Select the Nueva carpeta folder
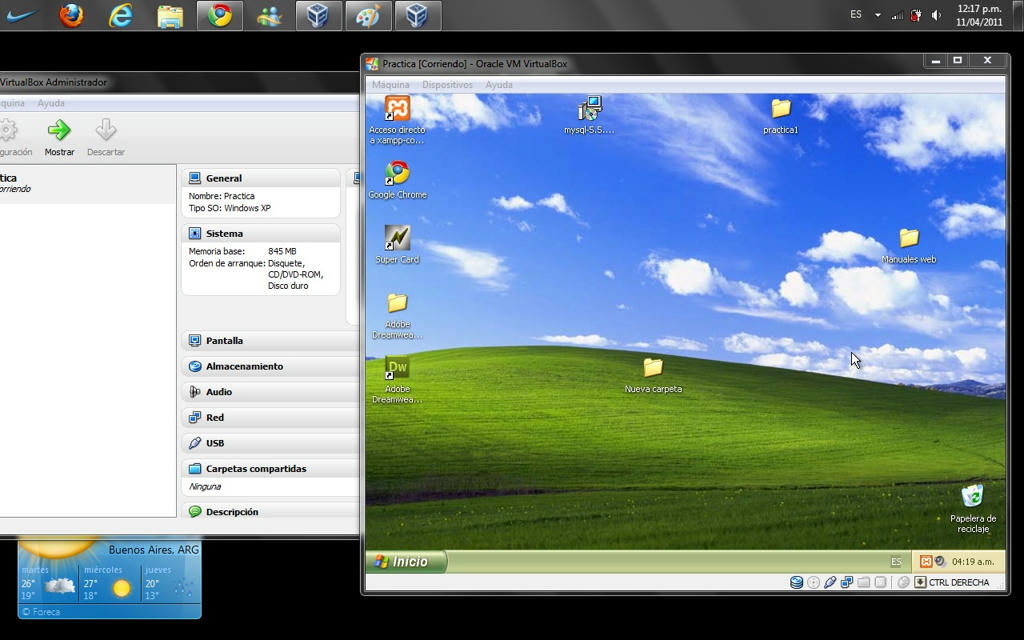This screenshot has width=1024, height=640. tap(653, 375)
